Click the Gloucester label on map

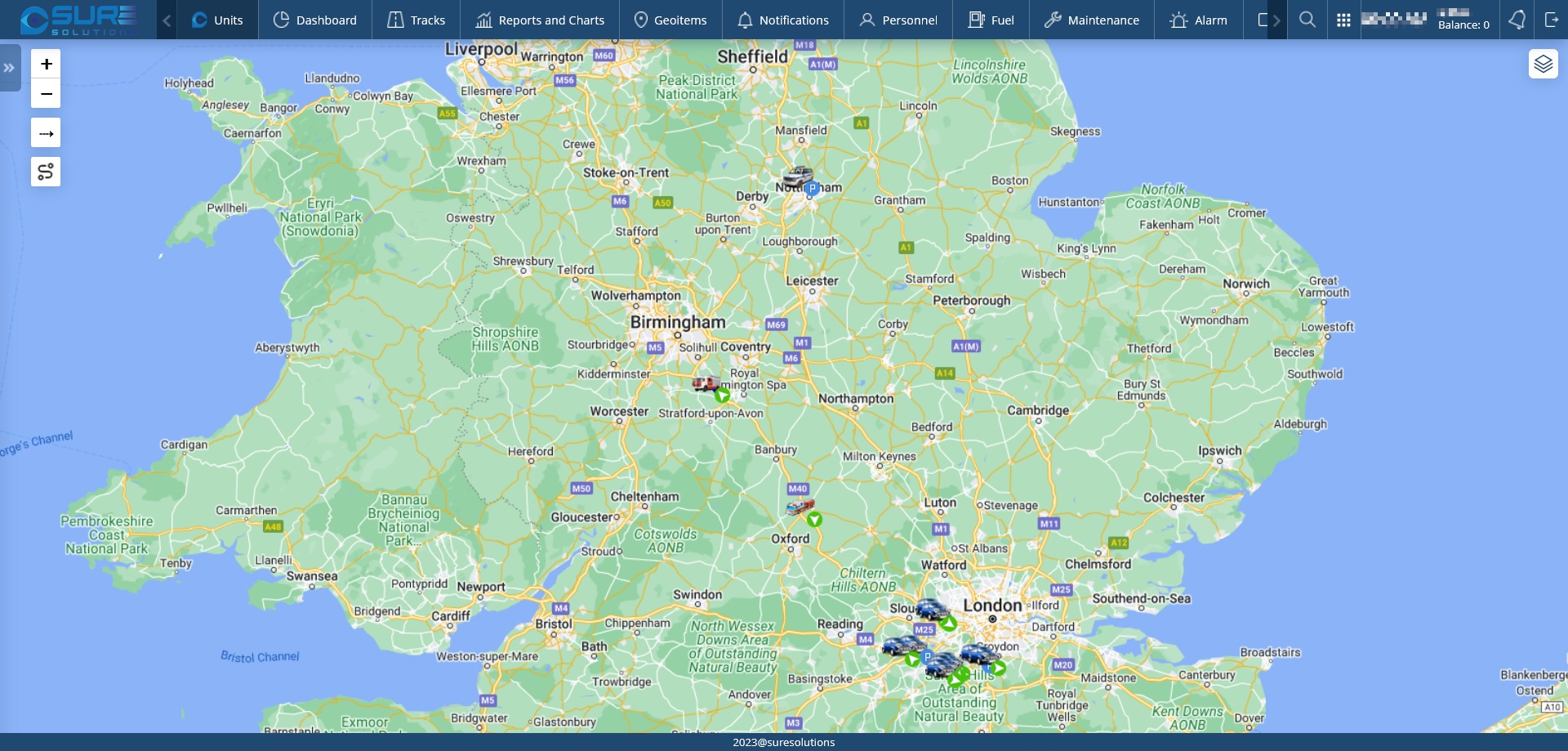(x=583, y=516)
